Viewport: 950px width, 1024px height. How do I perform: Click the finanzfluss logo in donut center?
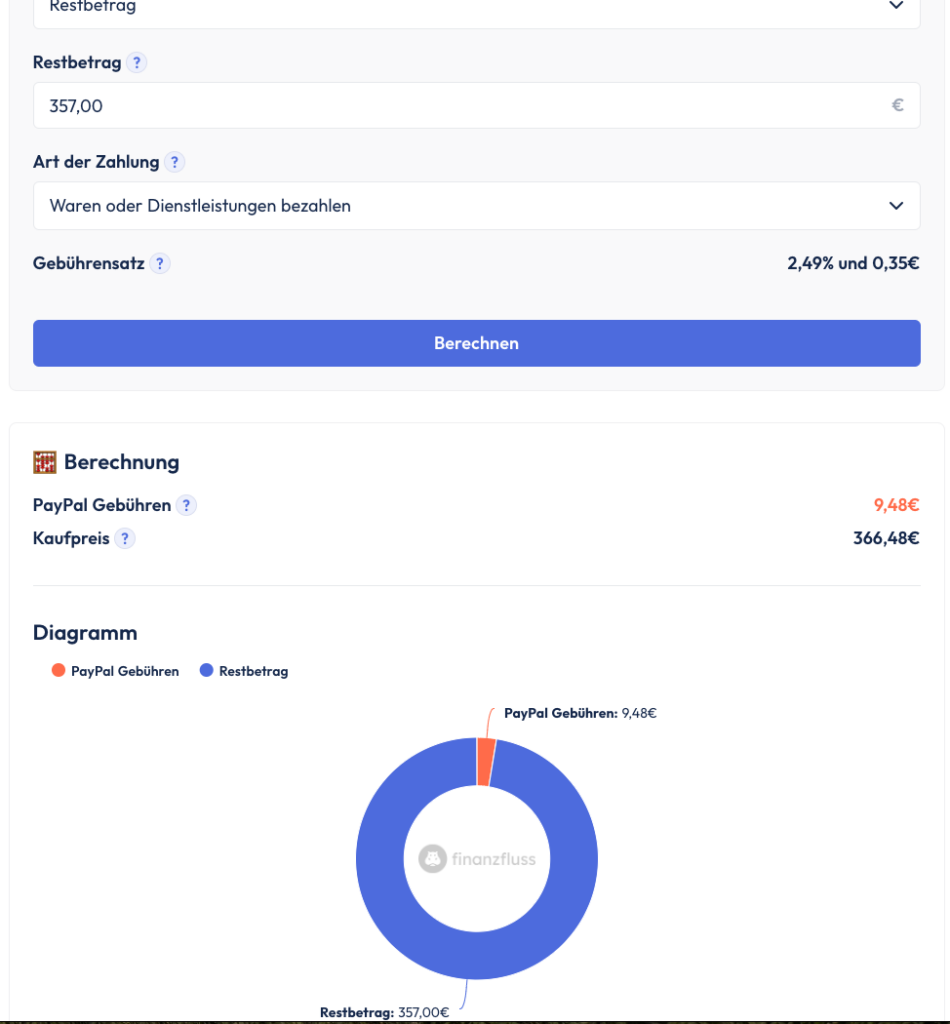click(x=477, y=859)
